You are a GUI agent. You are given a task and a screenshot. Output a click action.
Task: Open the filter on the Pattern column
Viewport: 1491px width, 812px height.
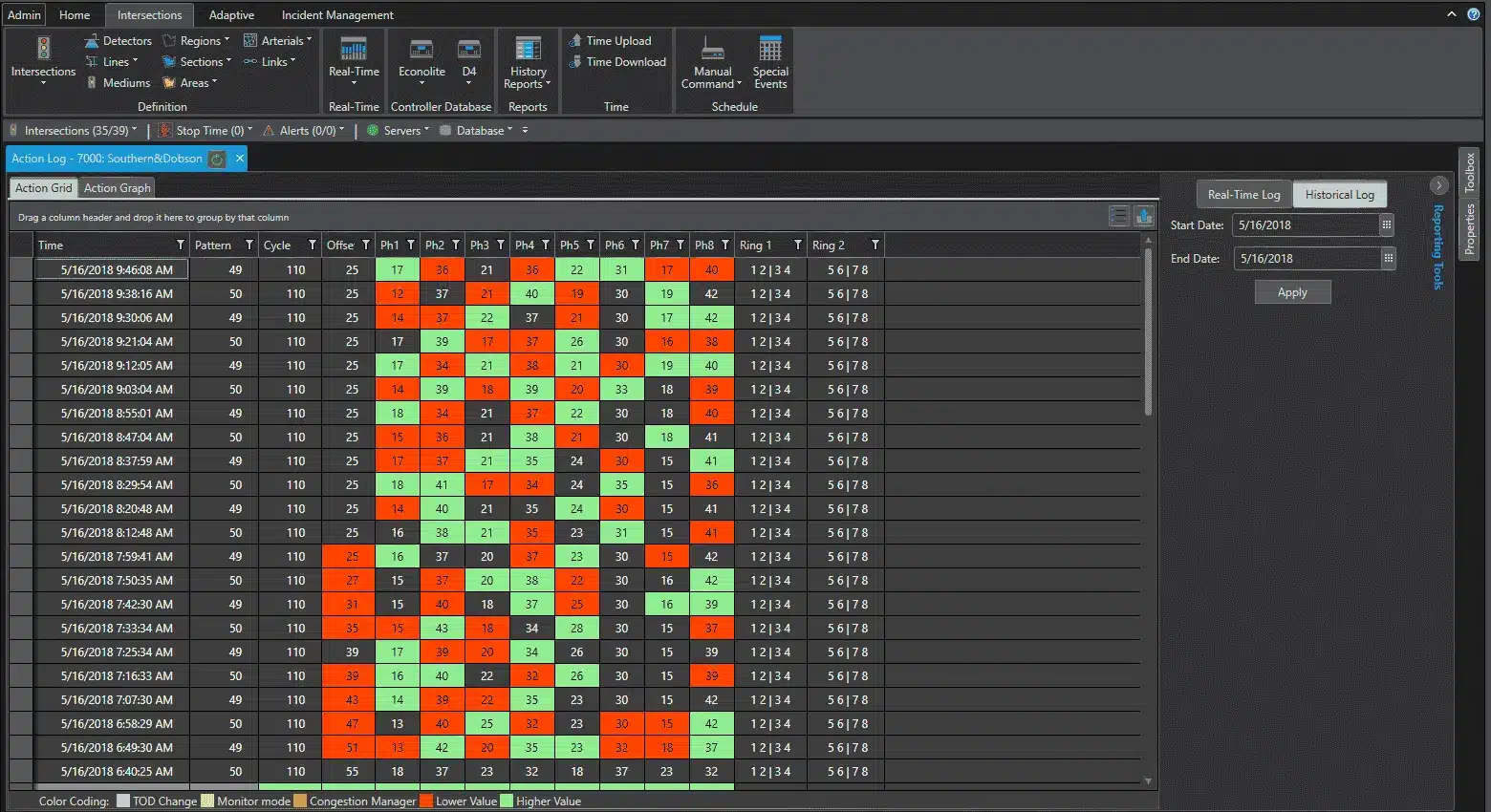(249, 246)
